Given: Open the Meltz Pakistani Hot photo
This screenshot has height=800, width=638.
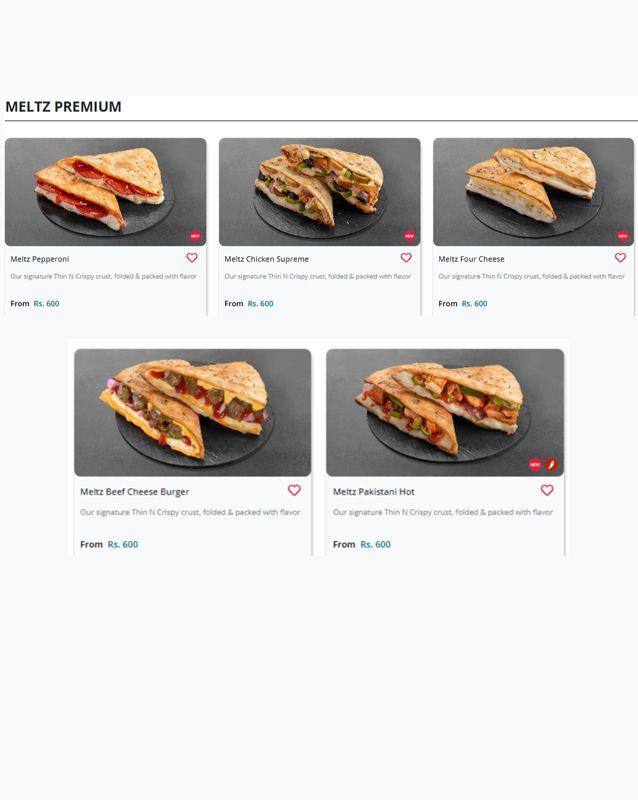Looking at the screenshot, I should coord(445,412).
